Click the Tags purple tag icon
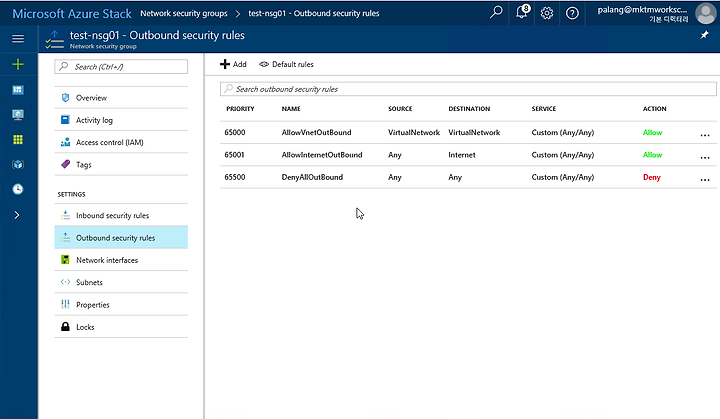 click(65, 164)
